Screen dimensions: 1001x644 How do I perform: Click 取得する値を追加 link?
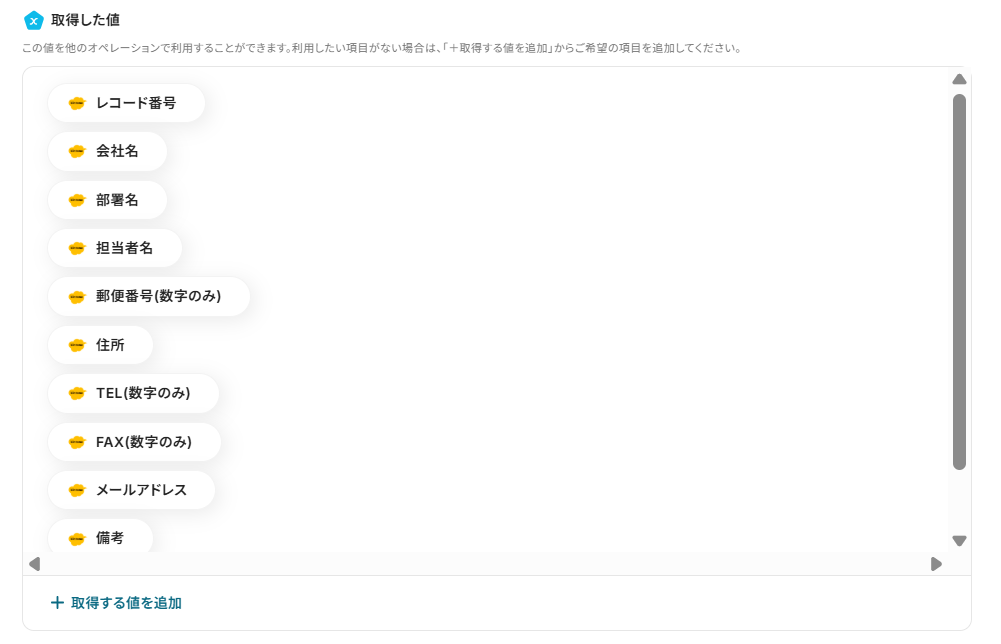pyautogui.click(x=116, y=603)
